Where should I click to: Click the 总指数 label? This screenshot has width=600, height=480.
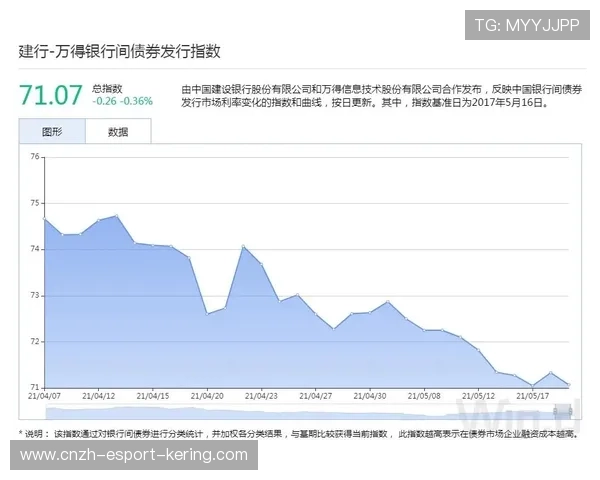click(107, 89)
